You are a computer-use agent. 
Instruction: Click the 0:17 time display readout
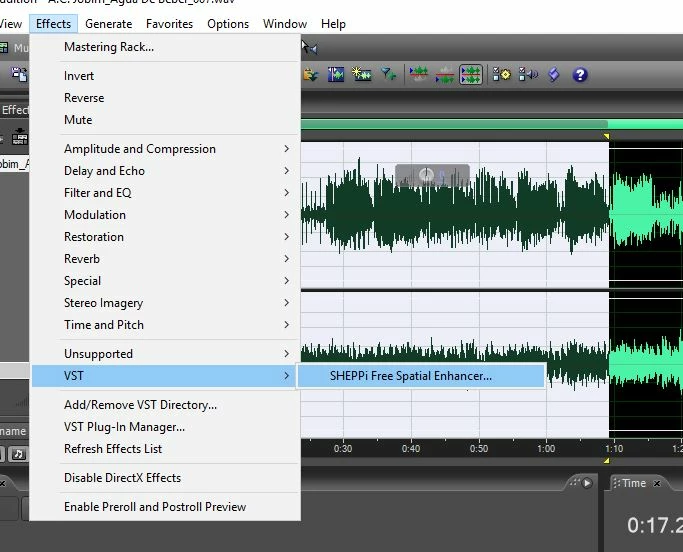(x=655, y=525)
